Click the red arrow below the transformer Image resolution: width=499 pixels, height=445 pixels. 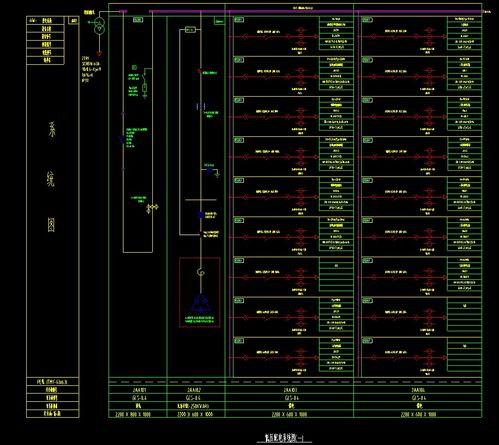point(99,53)
